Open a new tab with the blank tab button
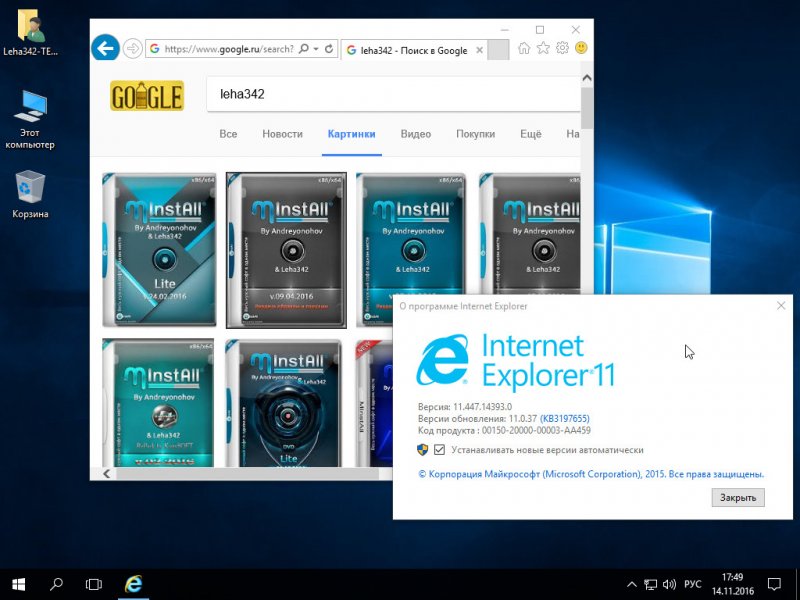The image size is (800, 600). 498,50
